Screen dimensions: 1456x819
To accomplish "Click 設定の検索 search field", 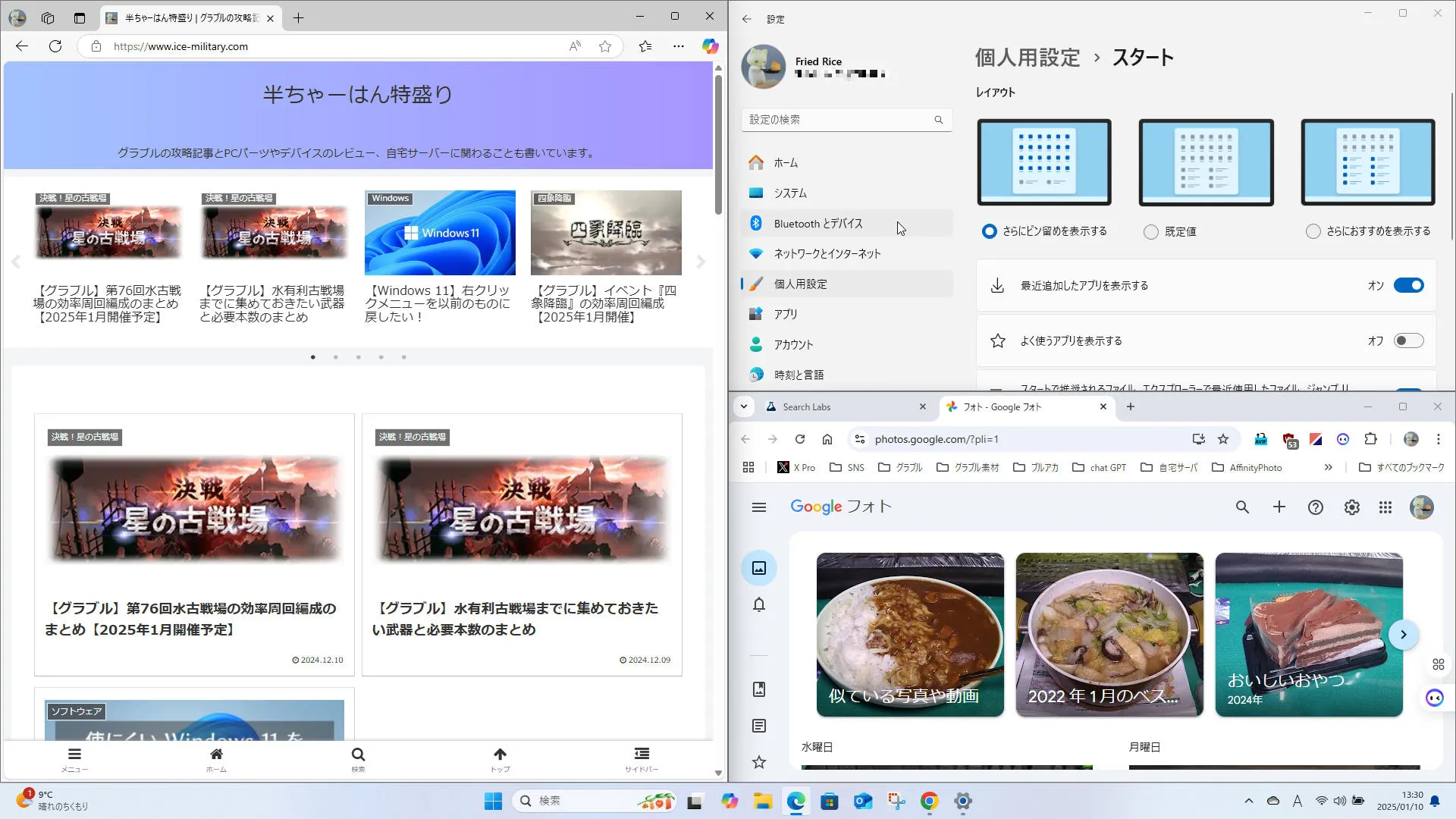I will 847,120.
